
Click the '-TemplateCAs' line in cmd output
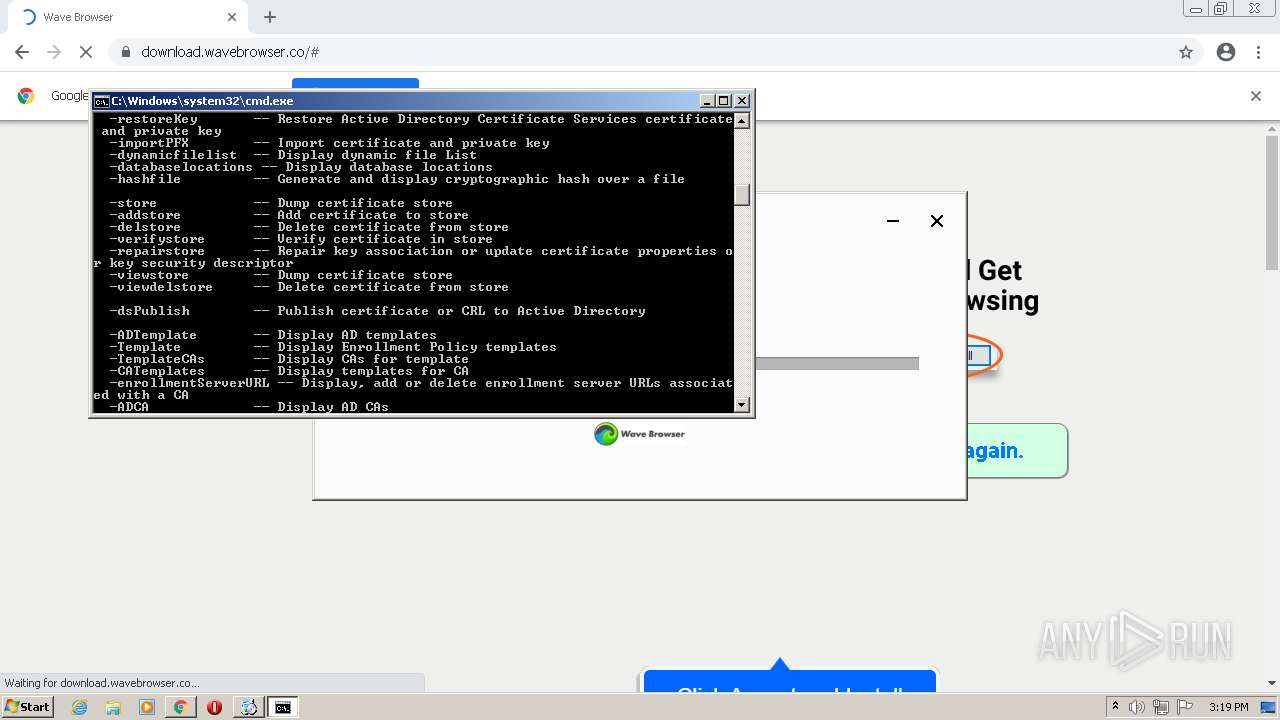point(289,359)
